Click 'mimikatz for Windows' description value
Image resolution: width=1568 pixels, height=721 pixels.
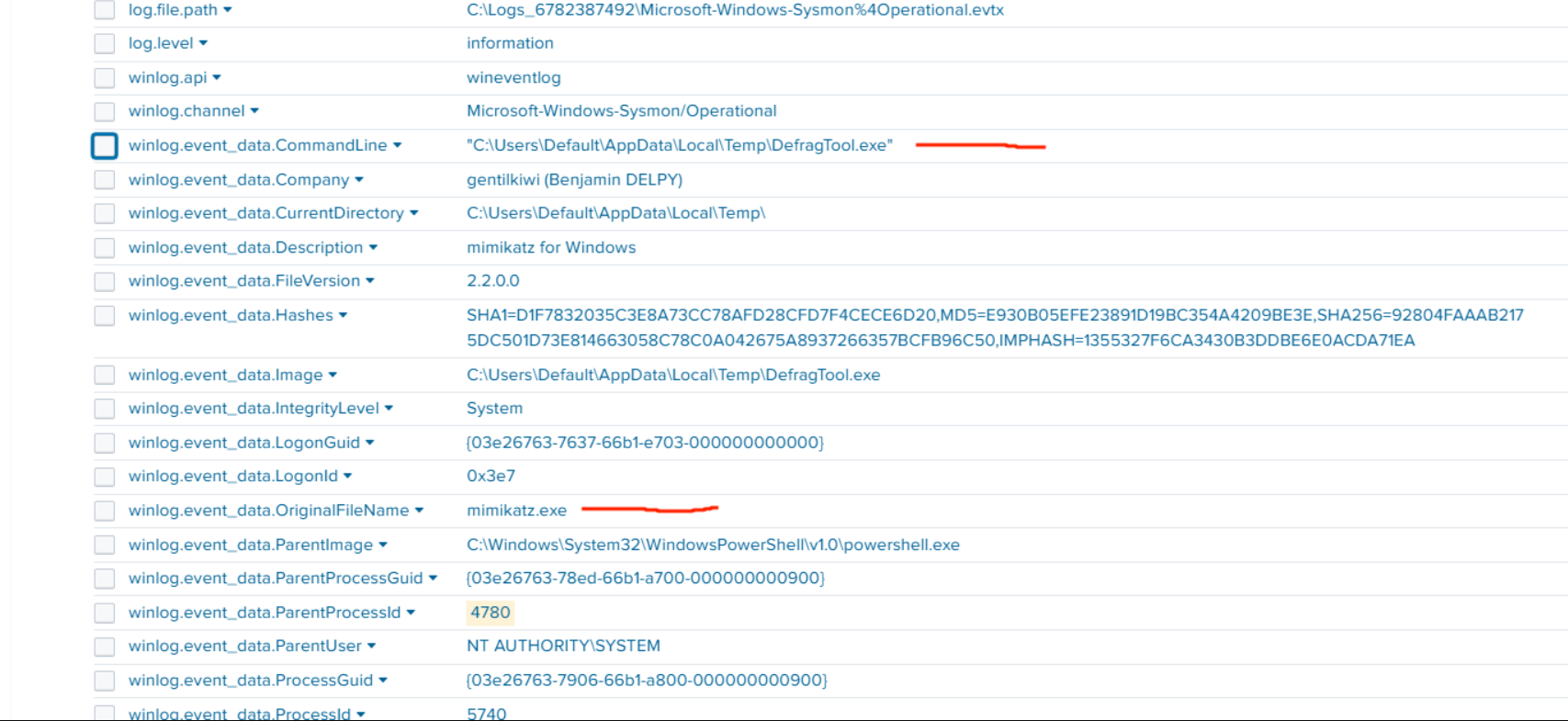[x=551, y=248]
